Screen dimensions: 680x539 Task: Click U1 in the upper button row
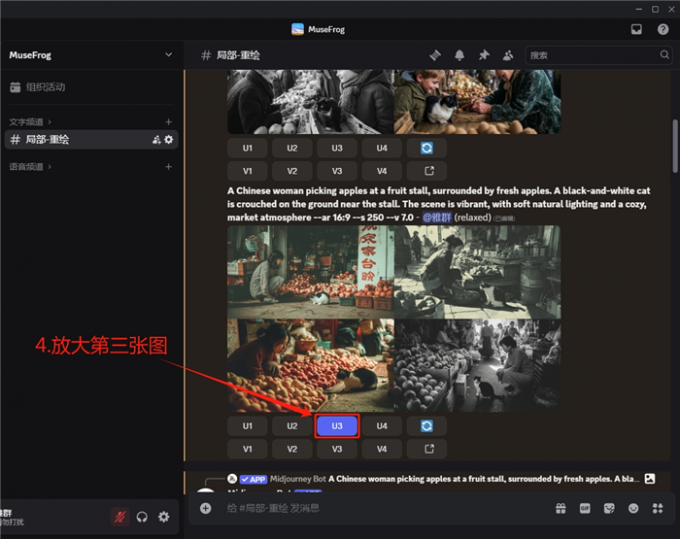[x=247, y=148]
